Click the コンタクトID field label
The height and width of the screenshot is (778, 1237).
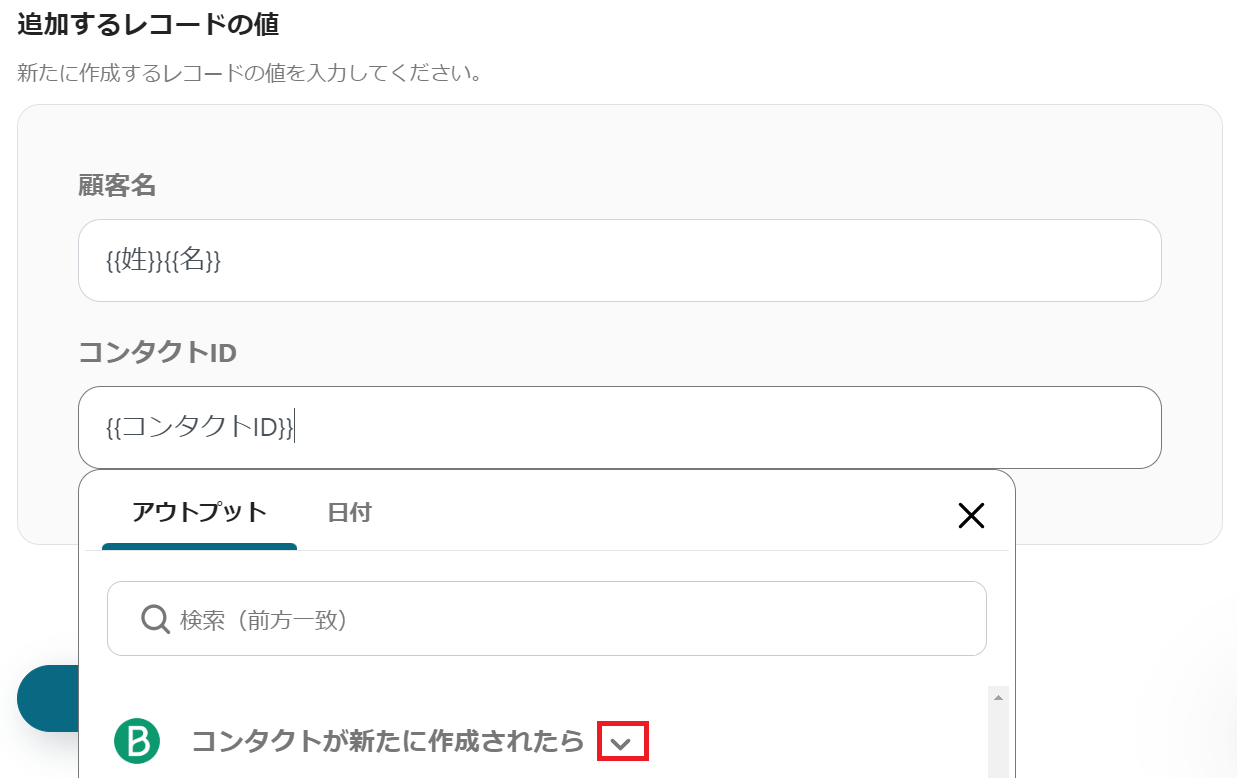[x=157, y=353]
